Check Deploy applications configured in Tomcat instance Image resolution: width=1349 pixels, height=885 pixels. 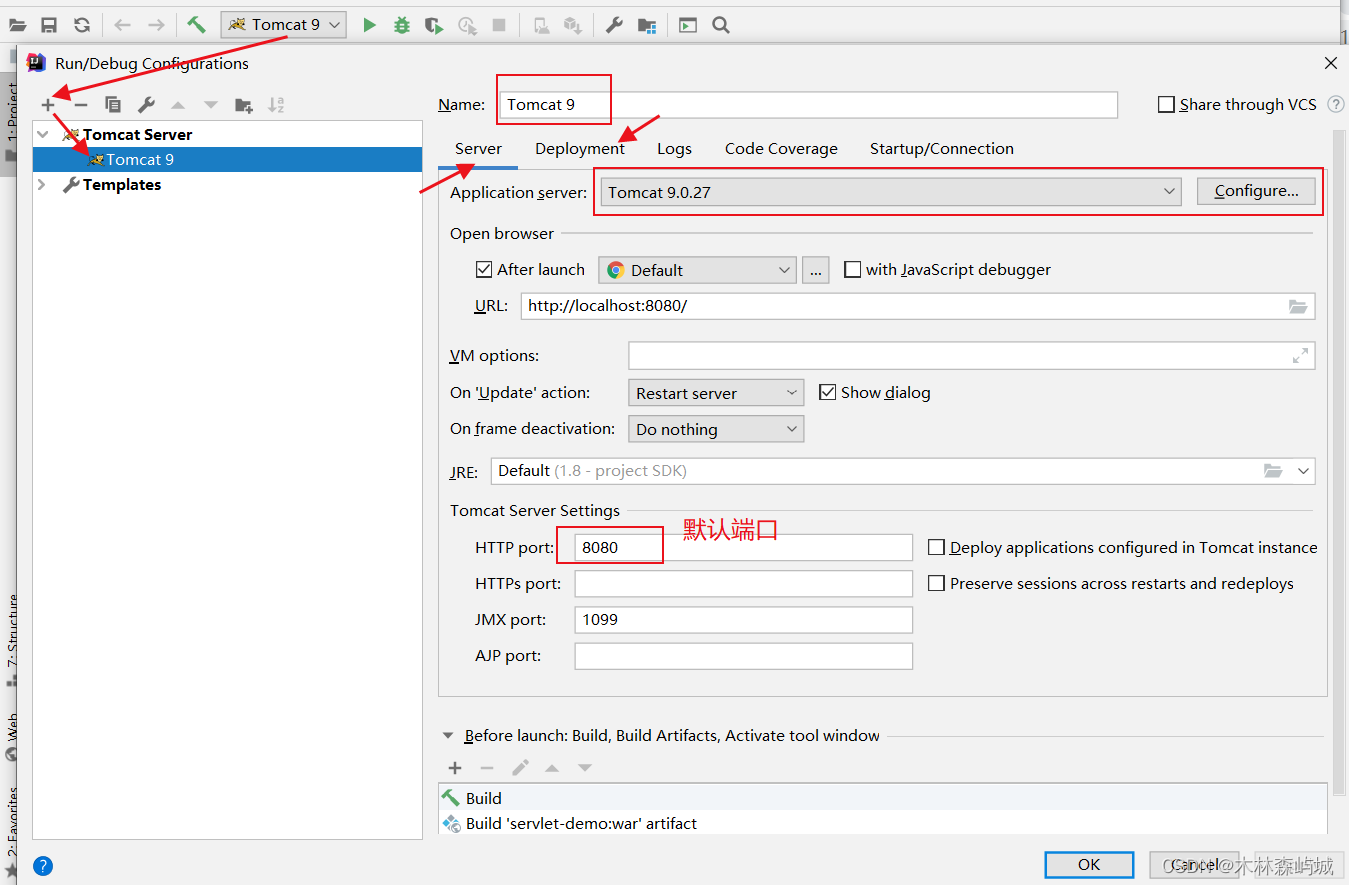[x=936, y=547]
